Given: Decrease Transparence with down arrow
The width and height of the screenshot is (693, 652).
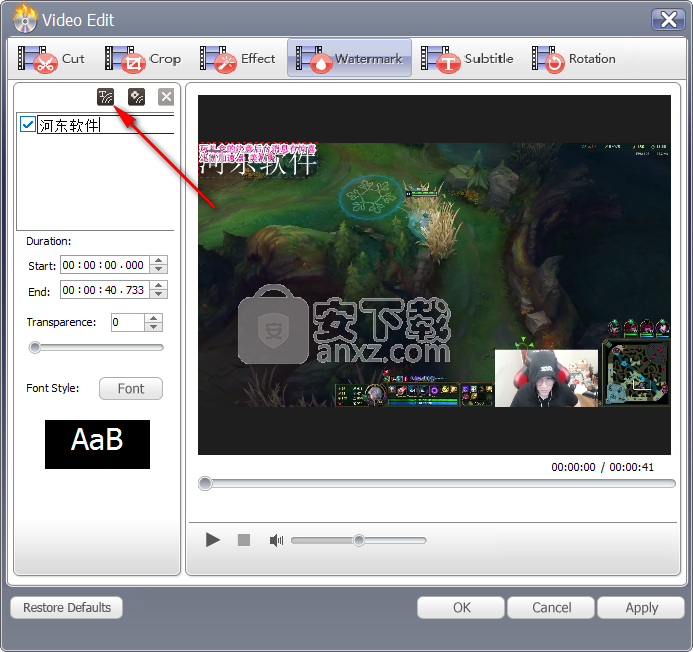Looking at the screenshot, I should pyautogui.click(x=153, y=327).
